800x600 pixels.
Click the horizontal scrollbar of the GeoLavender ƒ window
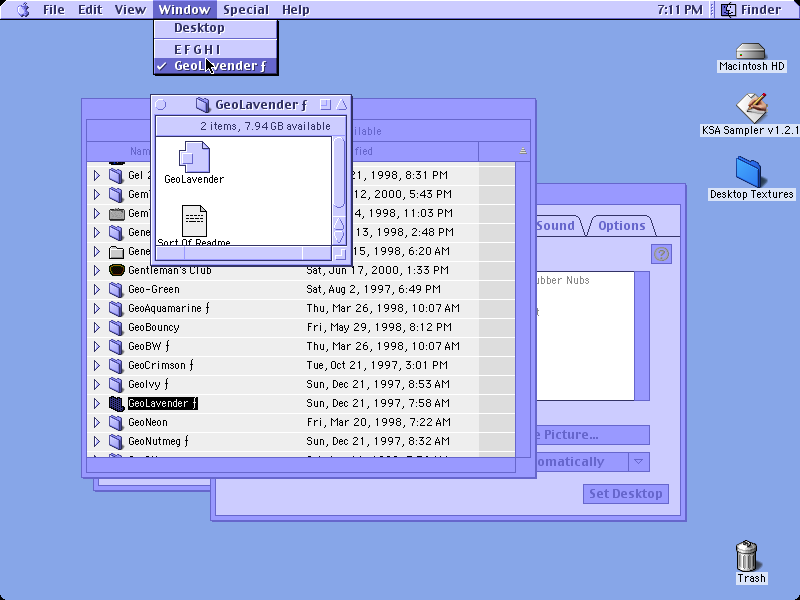tap(243, 253)
